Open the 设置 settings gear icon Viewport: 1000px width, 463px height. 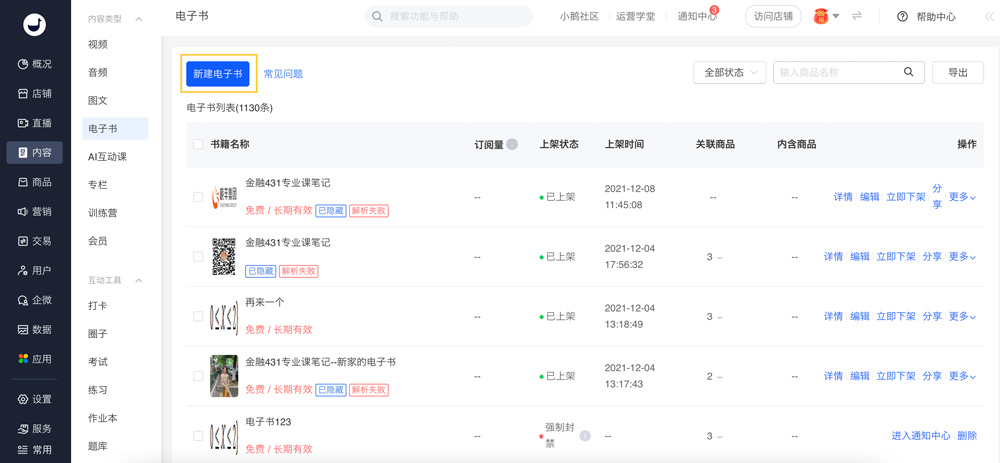point(23,399)
